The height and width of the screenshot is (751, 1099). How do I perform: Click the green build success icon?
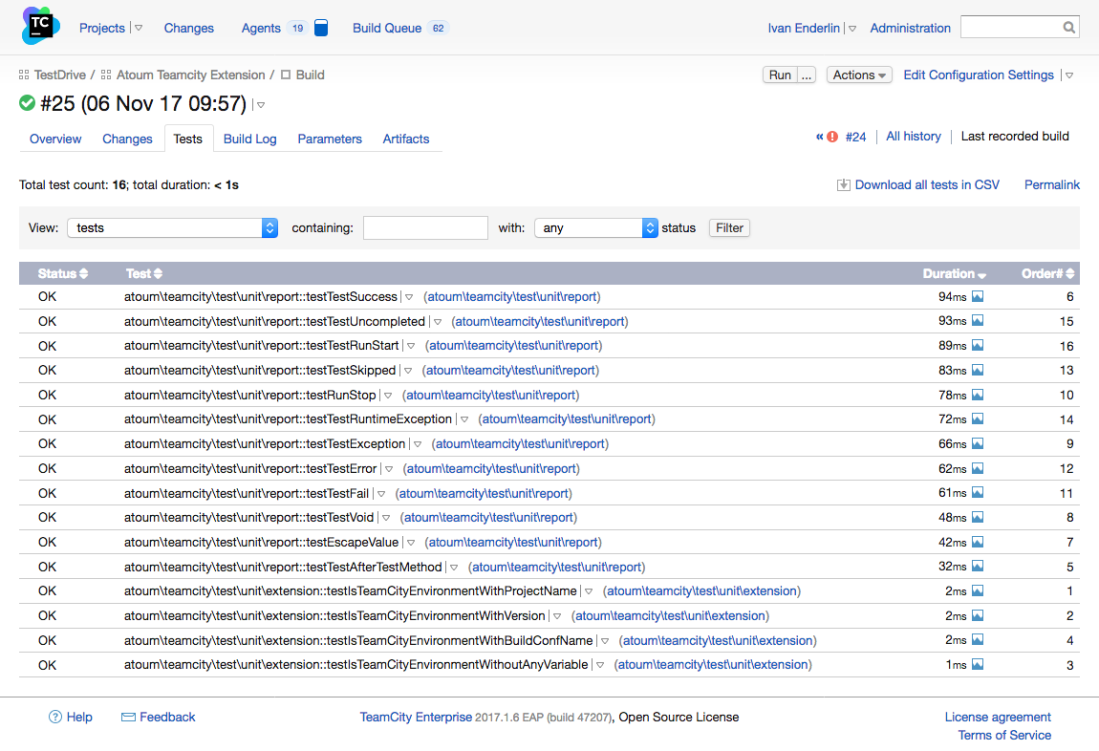tap(27, 103)
